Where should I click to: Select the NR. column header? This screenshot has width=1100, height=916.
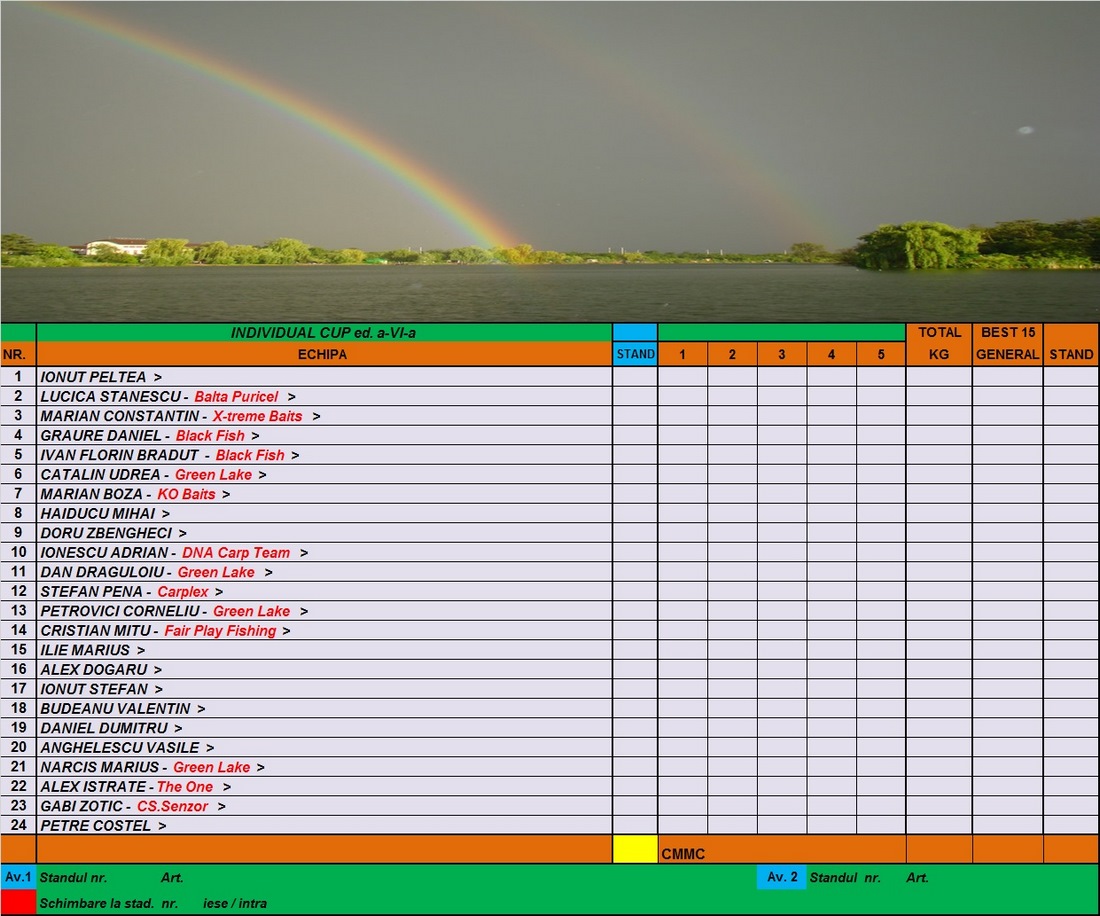coord(17,354)
